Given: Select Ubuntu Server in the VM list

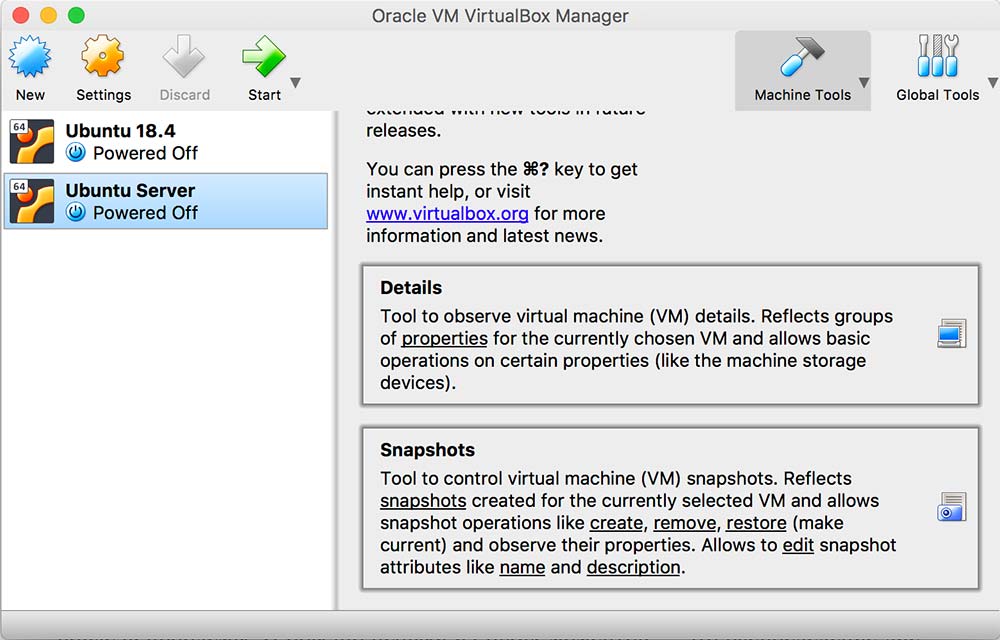Looking at the screenshot, I should click(166, 201).
